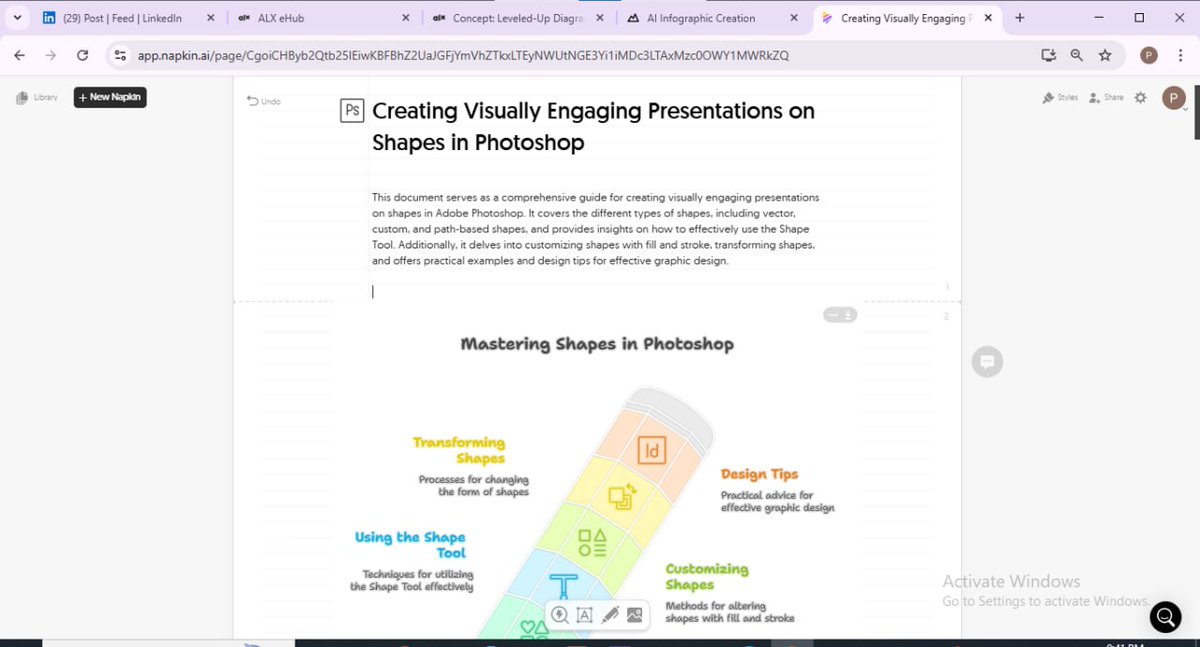Open the tab search dropdown arrow

tap(17, 18)
